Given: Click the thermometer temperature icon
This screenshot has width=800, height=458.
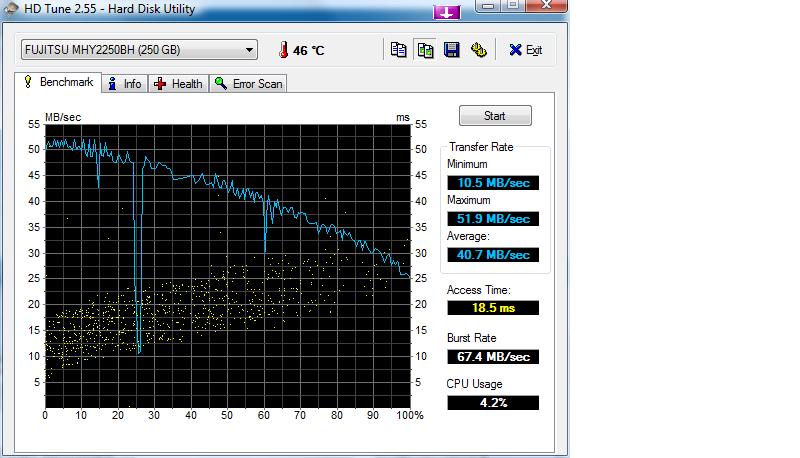Looking at the screenshot, I should coord(283,50).
